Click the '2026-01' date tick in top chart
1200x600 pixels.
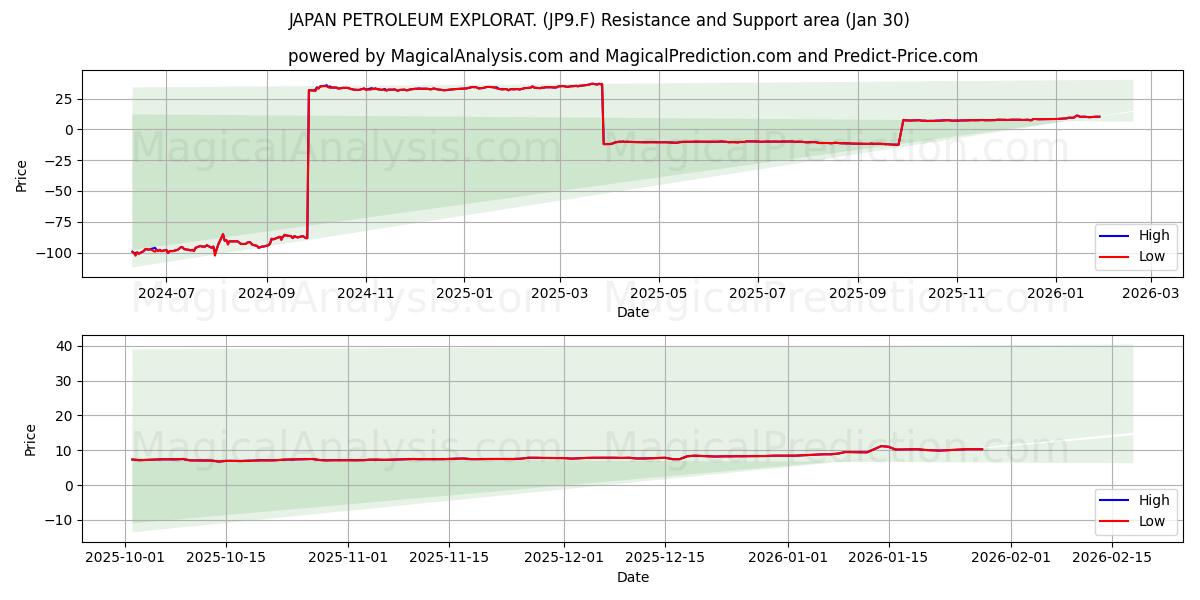pos(1056,294)
